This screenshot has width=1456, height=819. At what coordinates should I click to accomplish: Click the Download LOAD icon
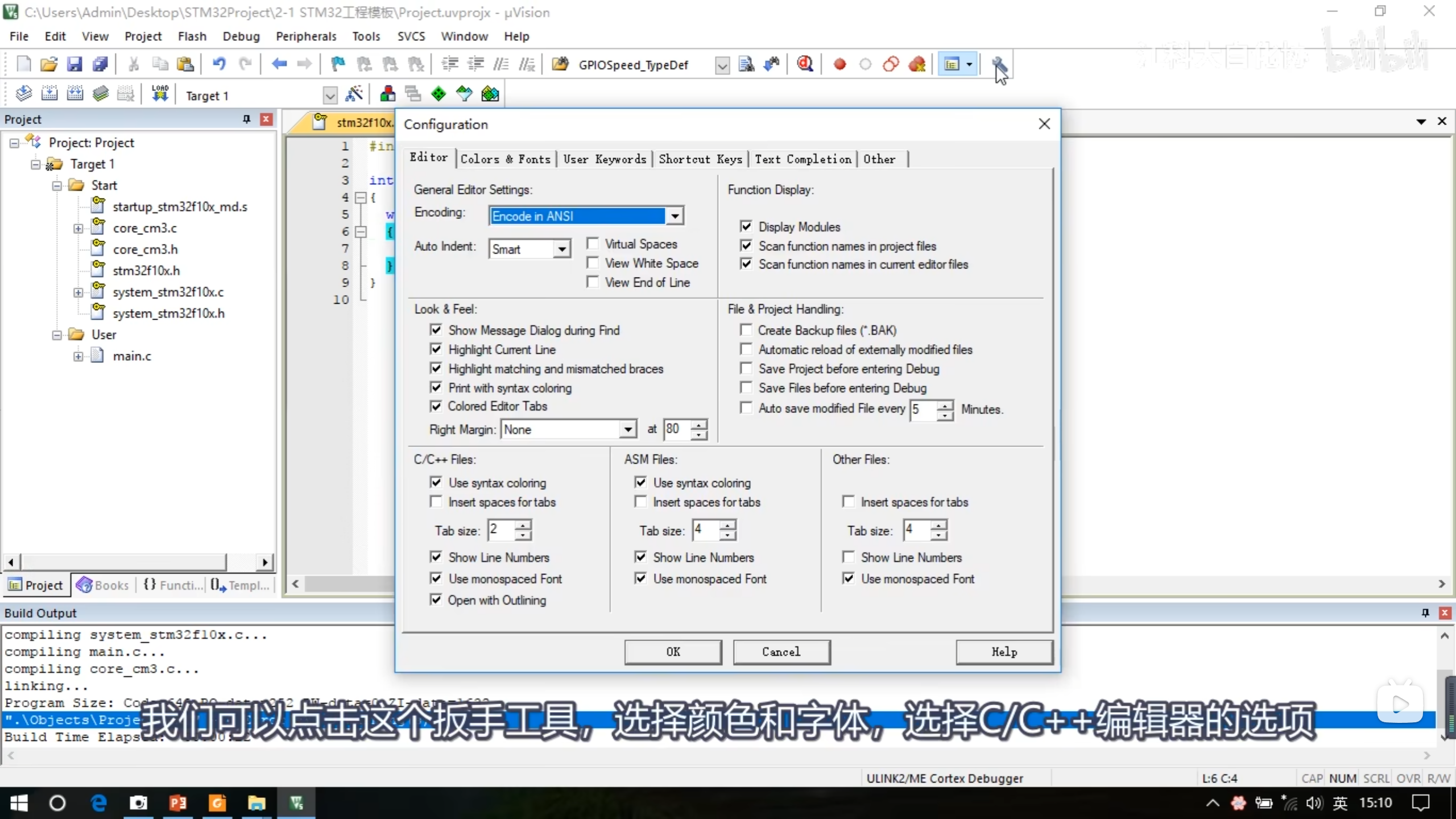tap(160, 94)
